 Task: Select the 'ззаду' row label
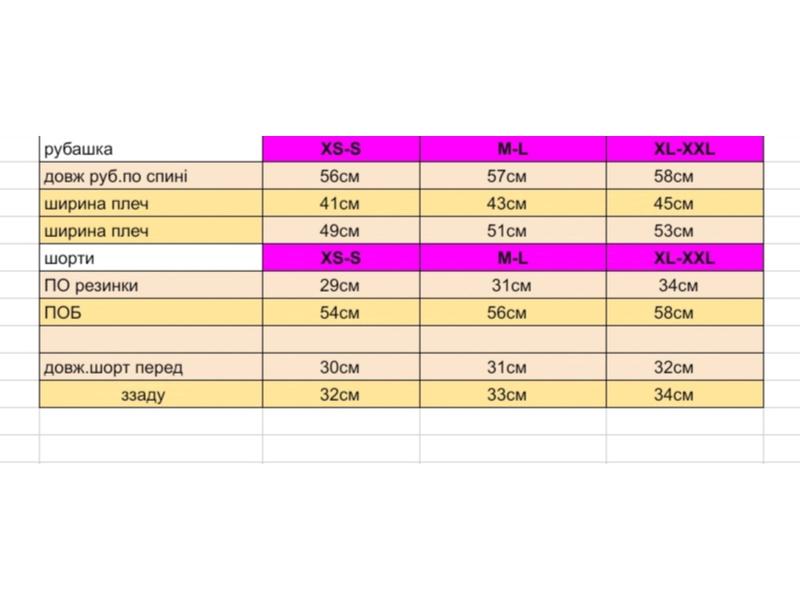(x=151, y=394)
